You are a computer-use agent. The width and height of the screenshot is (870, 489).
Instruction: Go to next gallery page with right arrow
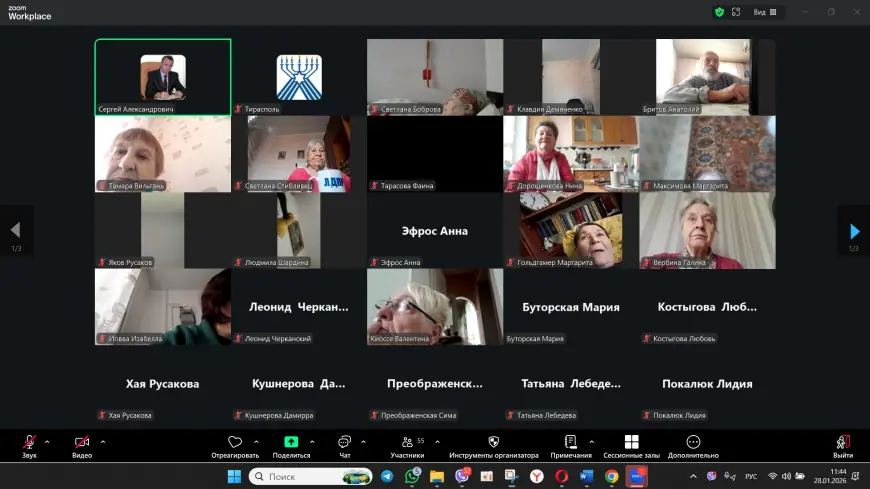click(x=854, y=232)
